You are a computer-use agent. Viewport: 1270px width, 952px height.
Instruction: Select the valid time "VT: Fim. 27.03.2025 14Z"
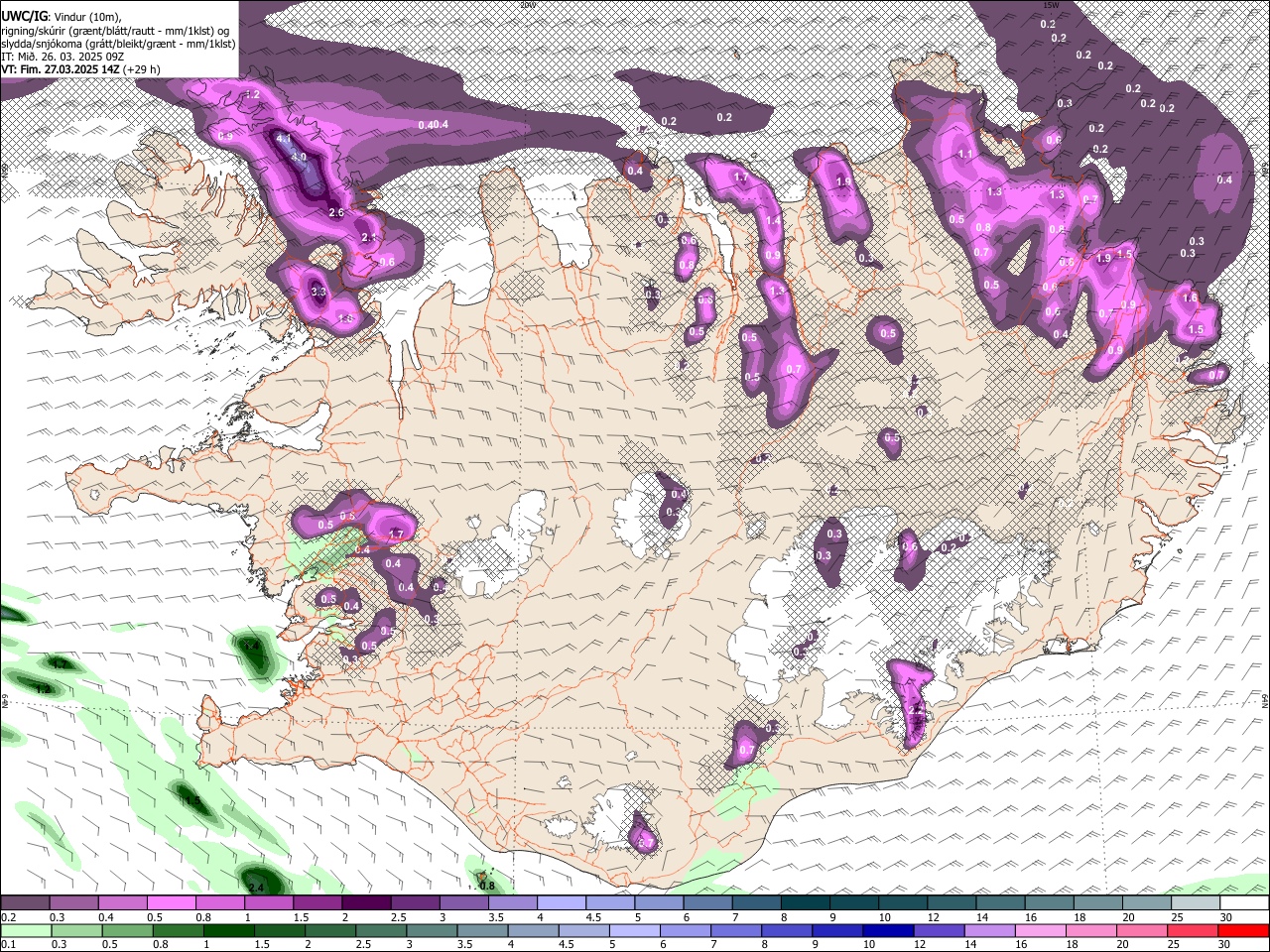click(61, 69)
